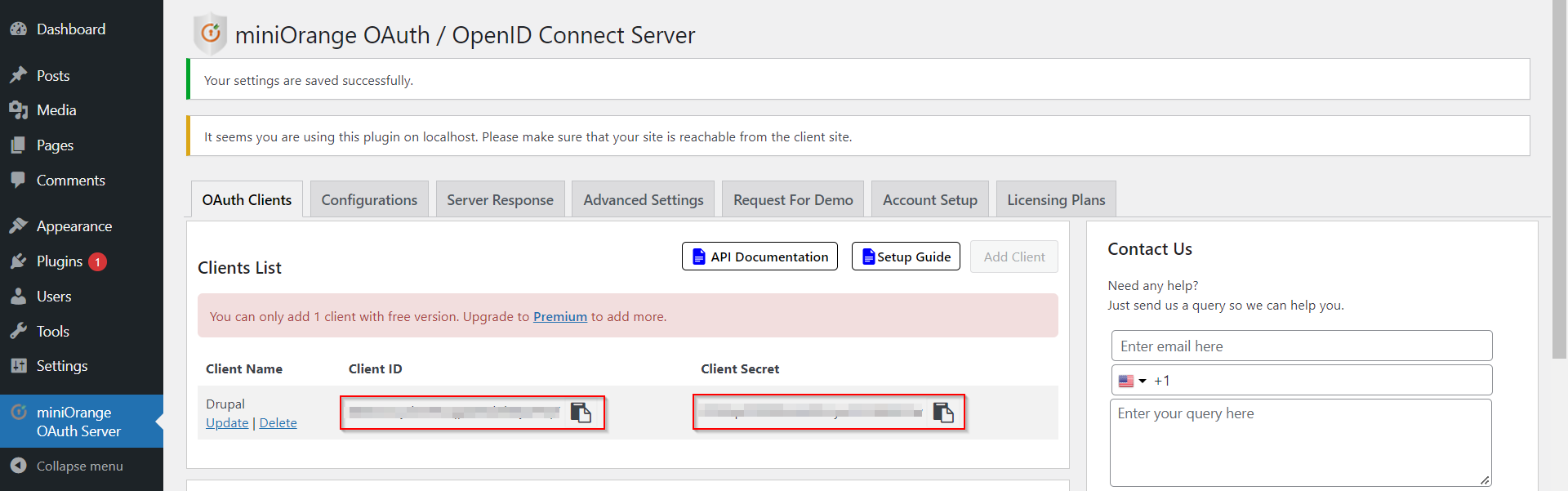Screen dimensions: 1568x491
Task: Follow the Premium upgrade link
Action: click(x=560, y=317)
